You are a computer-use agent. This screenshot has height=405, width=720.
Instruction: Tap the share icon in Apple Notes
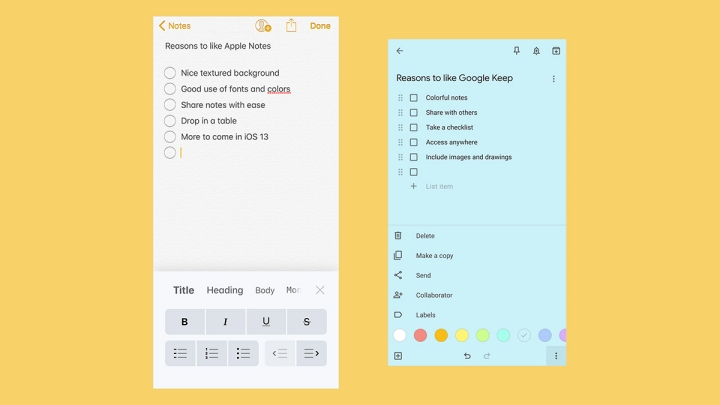(291, 26)
